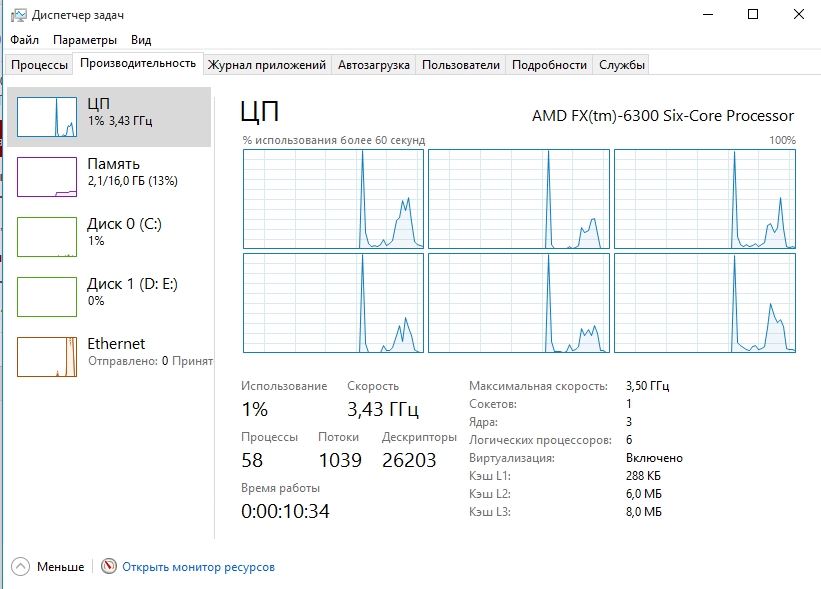821x589 pixels.
Task: Open the Подробности tab
Action: [x=549, y=65]
